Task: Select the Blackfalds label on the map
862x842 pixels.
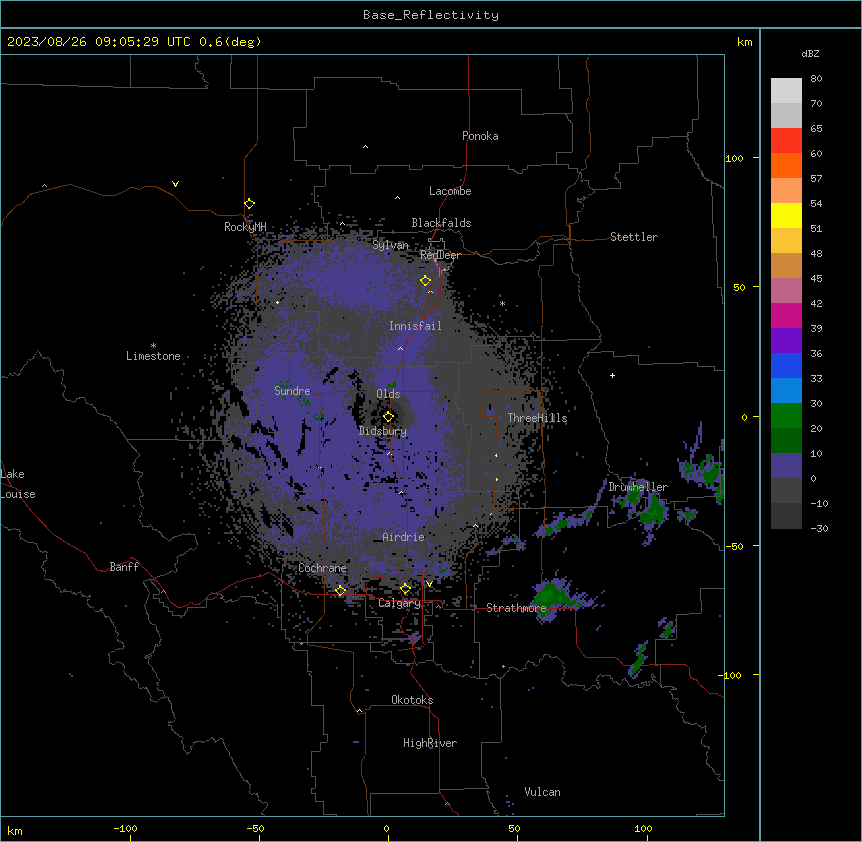Action: point(441,223)
